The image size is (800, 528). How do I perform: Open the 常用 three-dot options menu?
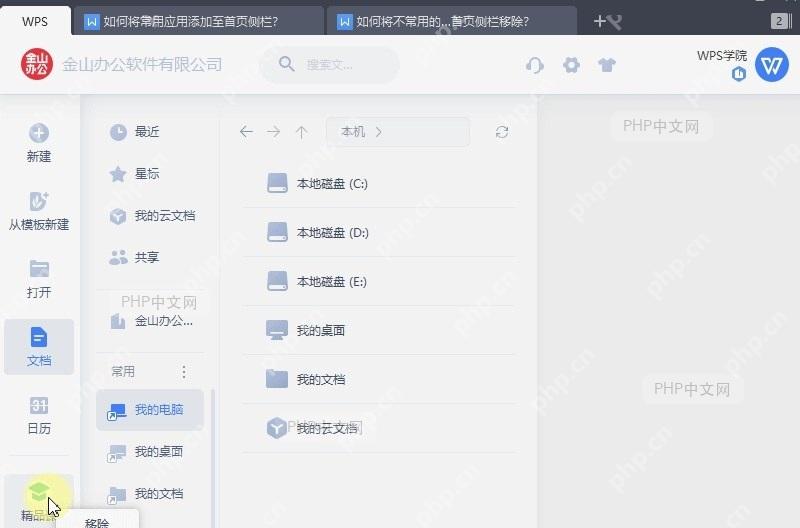(x=184, y=372)
